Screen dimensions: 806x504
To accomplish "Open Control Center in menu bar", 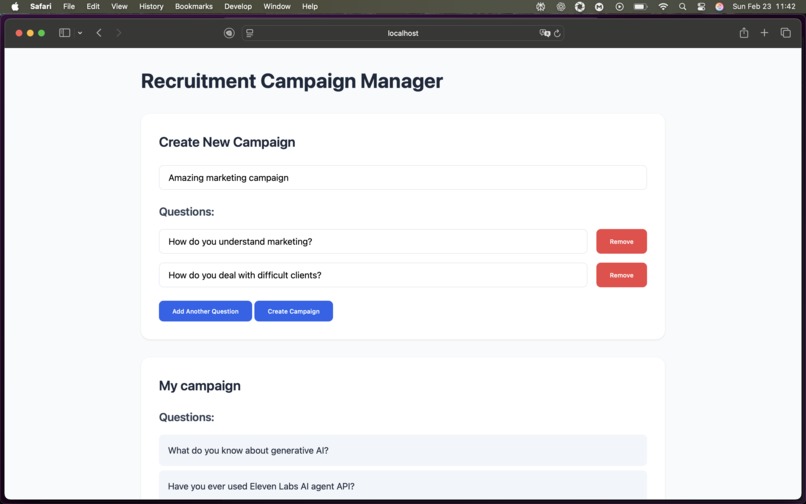I will 701,7.
